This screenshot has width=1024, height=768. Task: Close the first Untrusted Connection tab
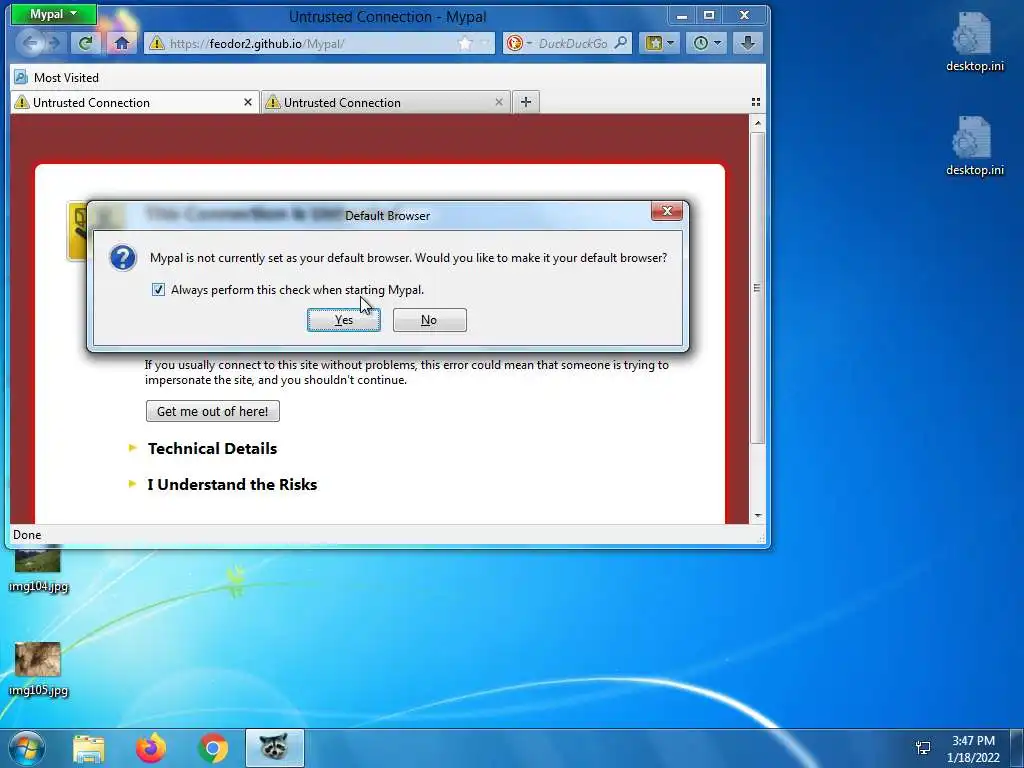248,103
